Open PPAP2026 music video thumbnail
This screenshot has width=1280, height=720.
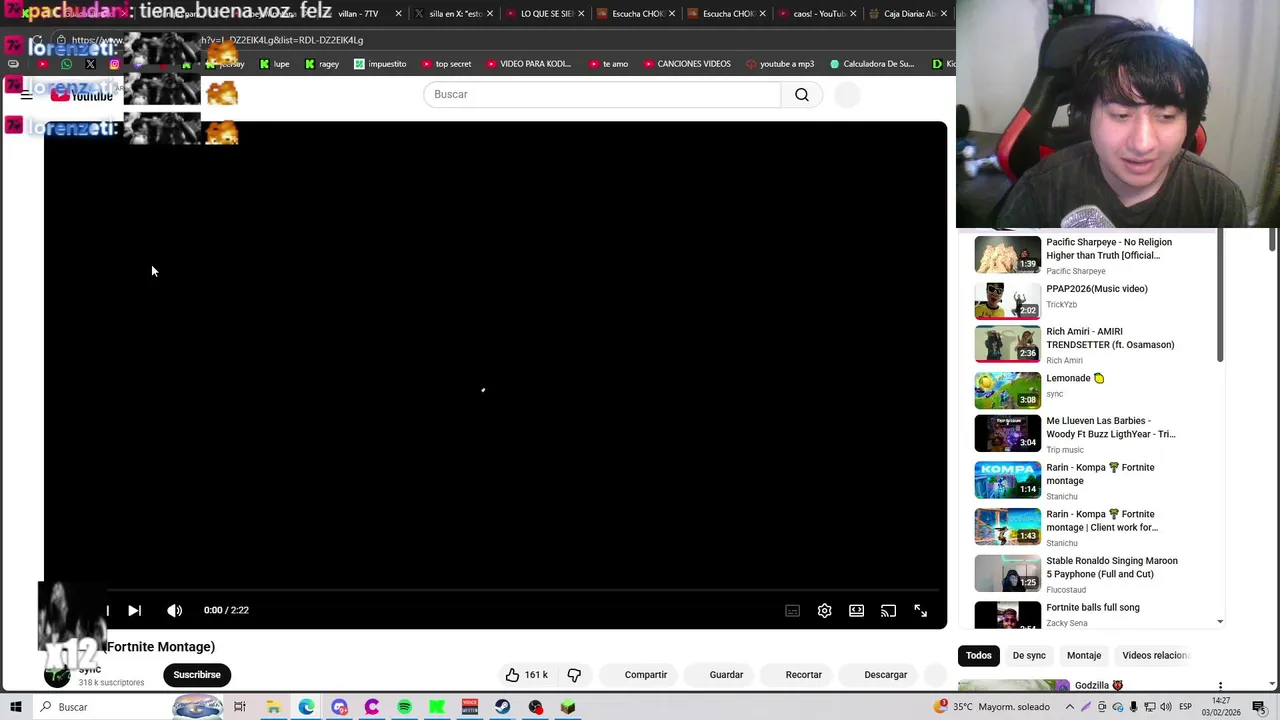(x=1008, y=301)
